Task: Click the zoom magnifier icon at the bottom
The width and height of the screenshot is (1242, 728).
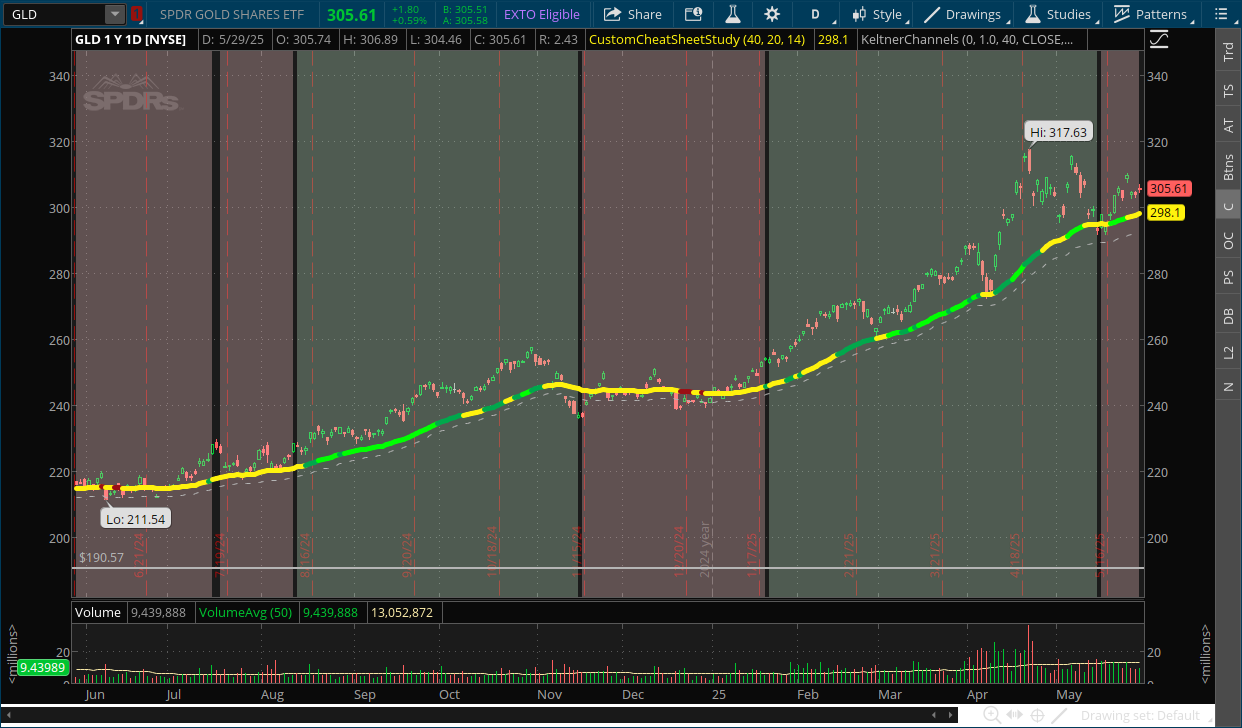Action: (992, 715)
